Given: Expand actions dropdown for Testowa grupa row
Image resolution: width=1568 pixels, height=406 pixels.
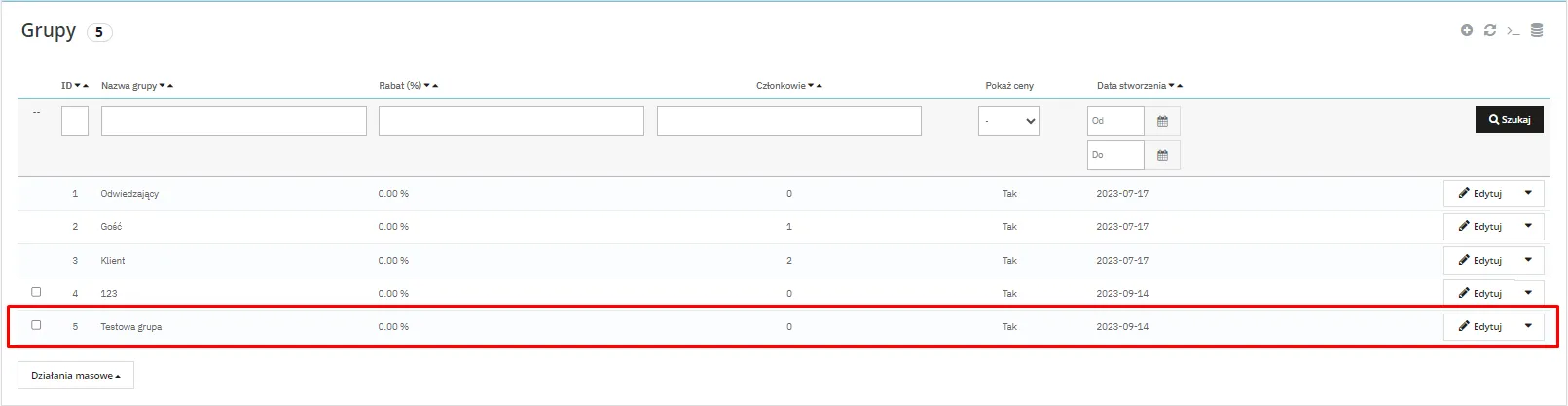Looking at the screenshot, I should point(1528,327).
